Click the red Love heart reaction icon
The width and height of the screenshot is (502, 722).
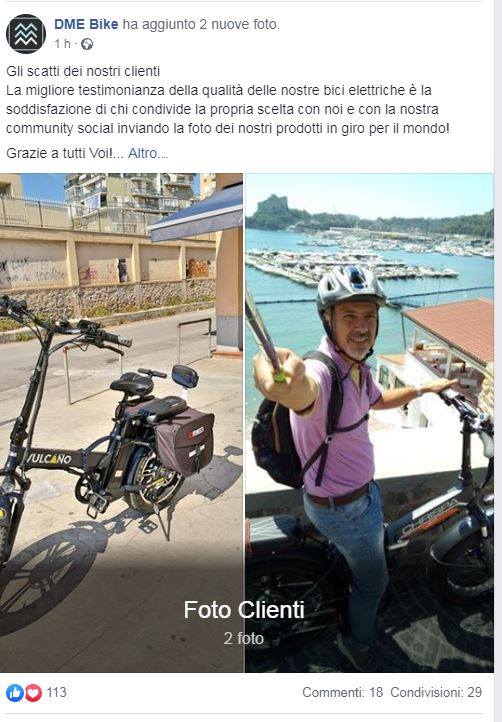point(33,693)
